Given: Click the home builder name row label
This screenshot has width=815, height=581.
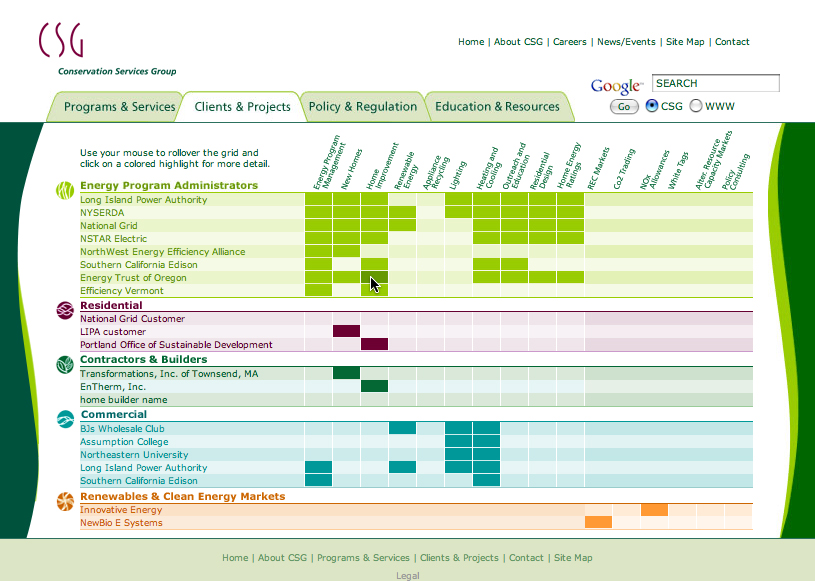Looking at the screenshot, I should pyautogui.click(x=123, y=400).
